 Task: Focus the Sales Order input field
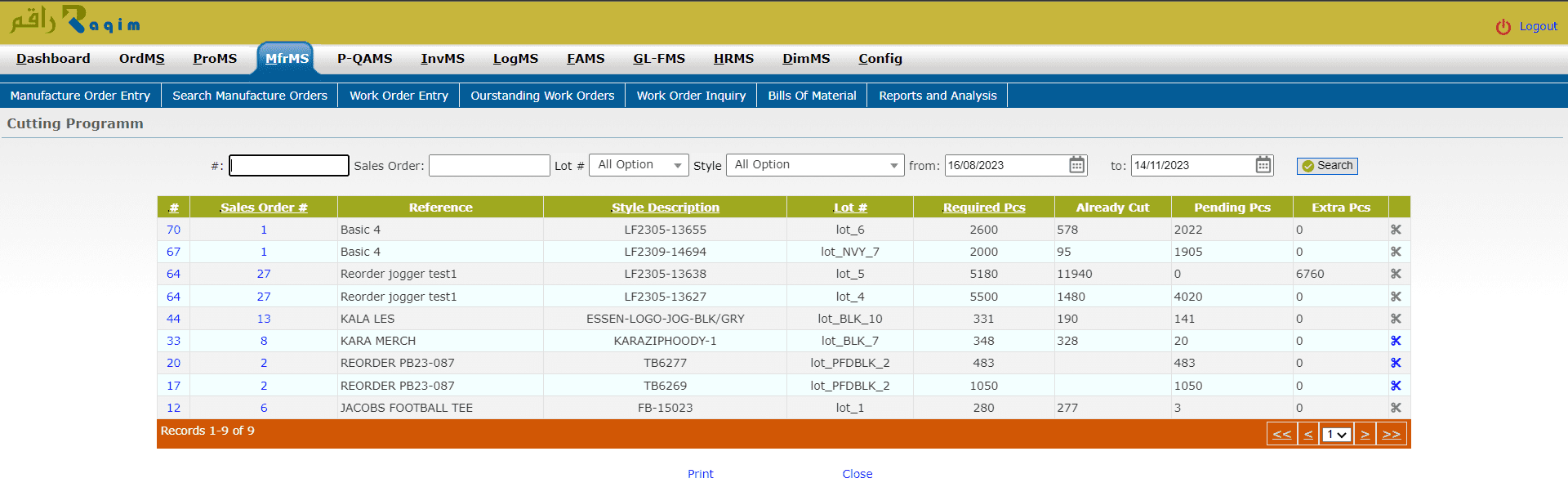(489, 166)
